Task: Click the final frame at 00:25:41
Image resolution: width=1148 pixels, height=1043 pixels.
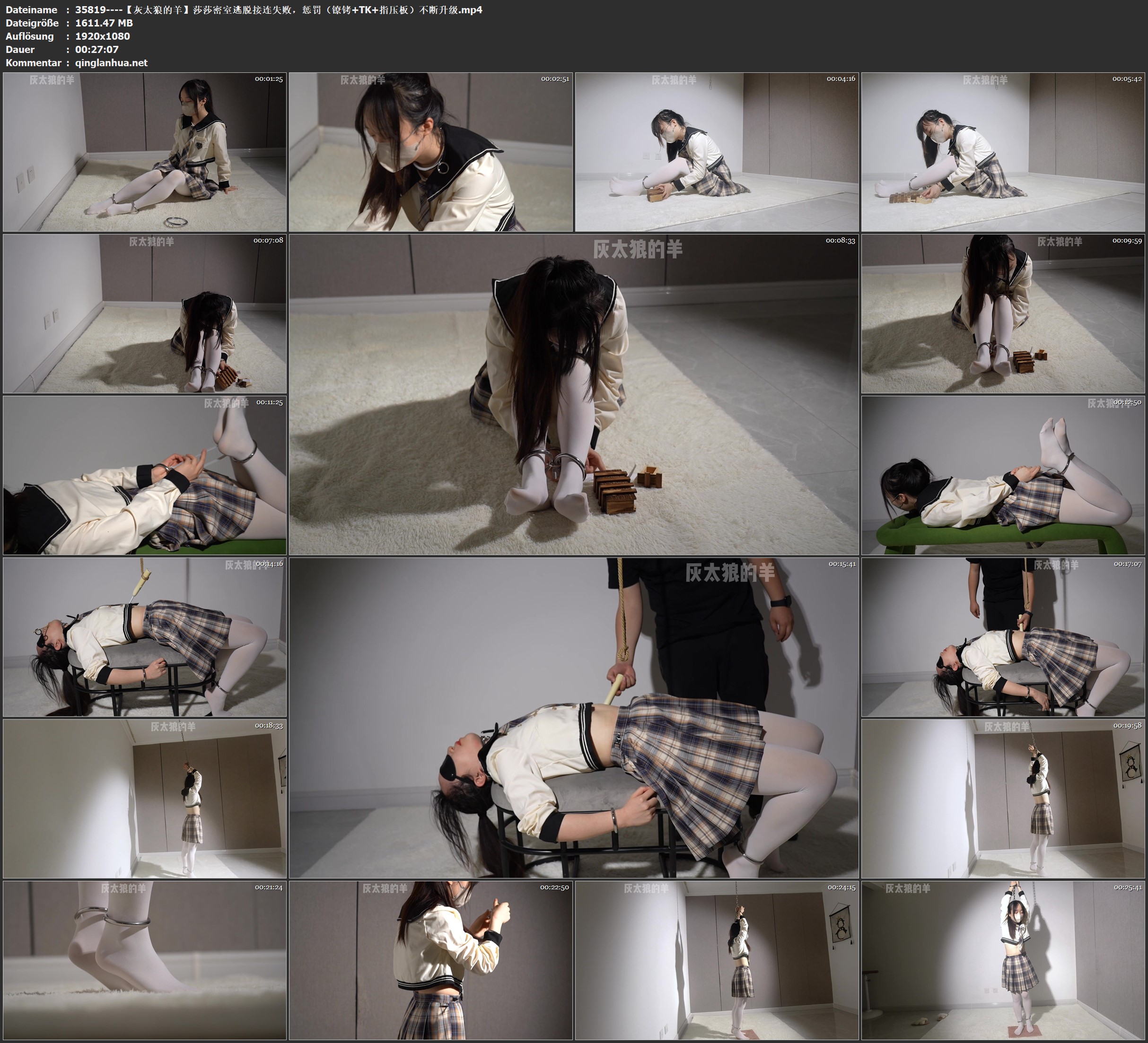Action: point(1003,960)
